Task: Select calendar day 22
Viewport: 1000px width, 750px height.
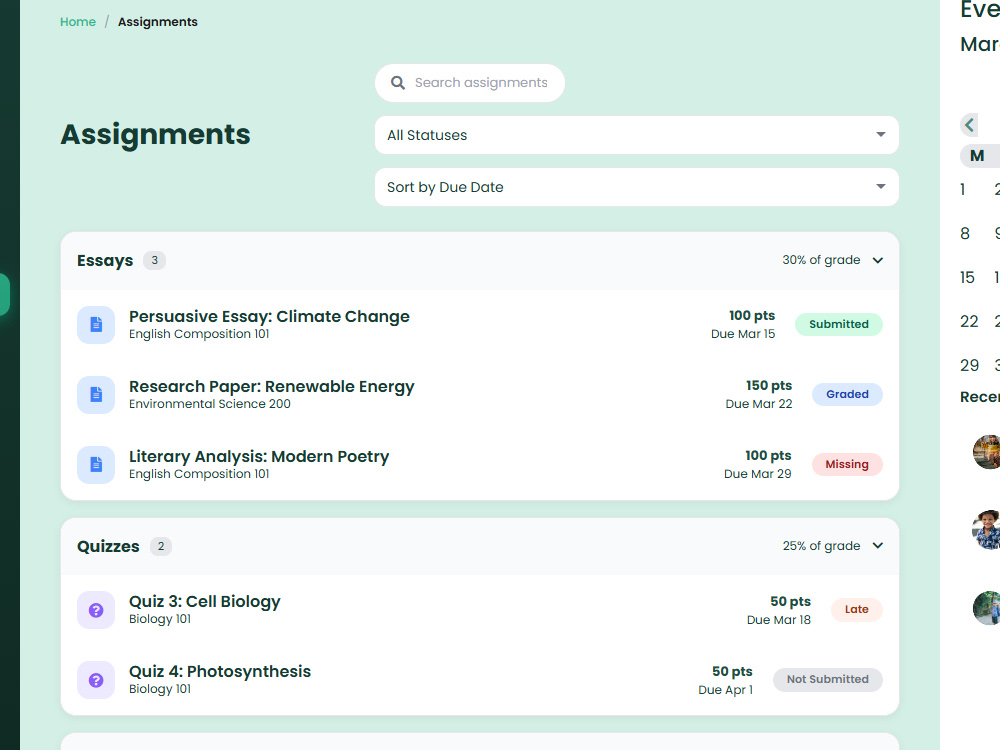Action: (969, 321)
